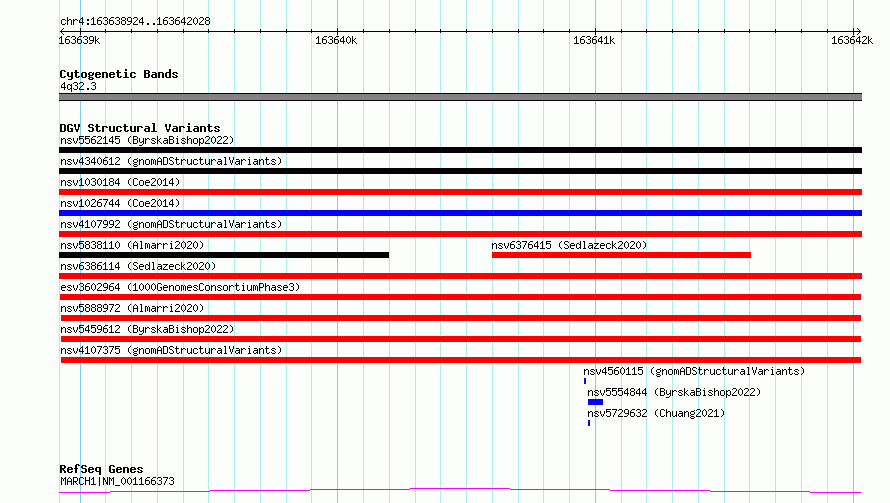Image resolution: width=890 pixels, height=503 pixels.
Task: Click the red bar of nsv6386114
Action: click(x=460, y=276)
